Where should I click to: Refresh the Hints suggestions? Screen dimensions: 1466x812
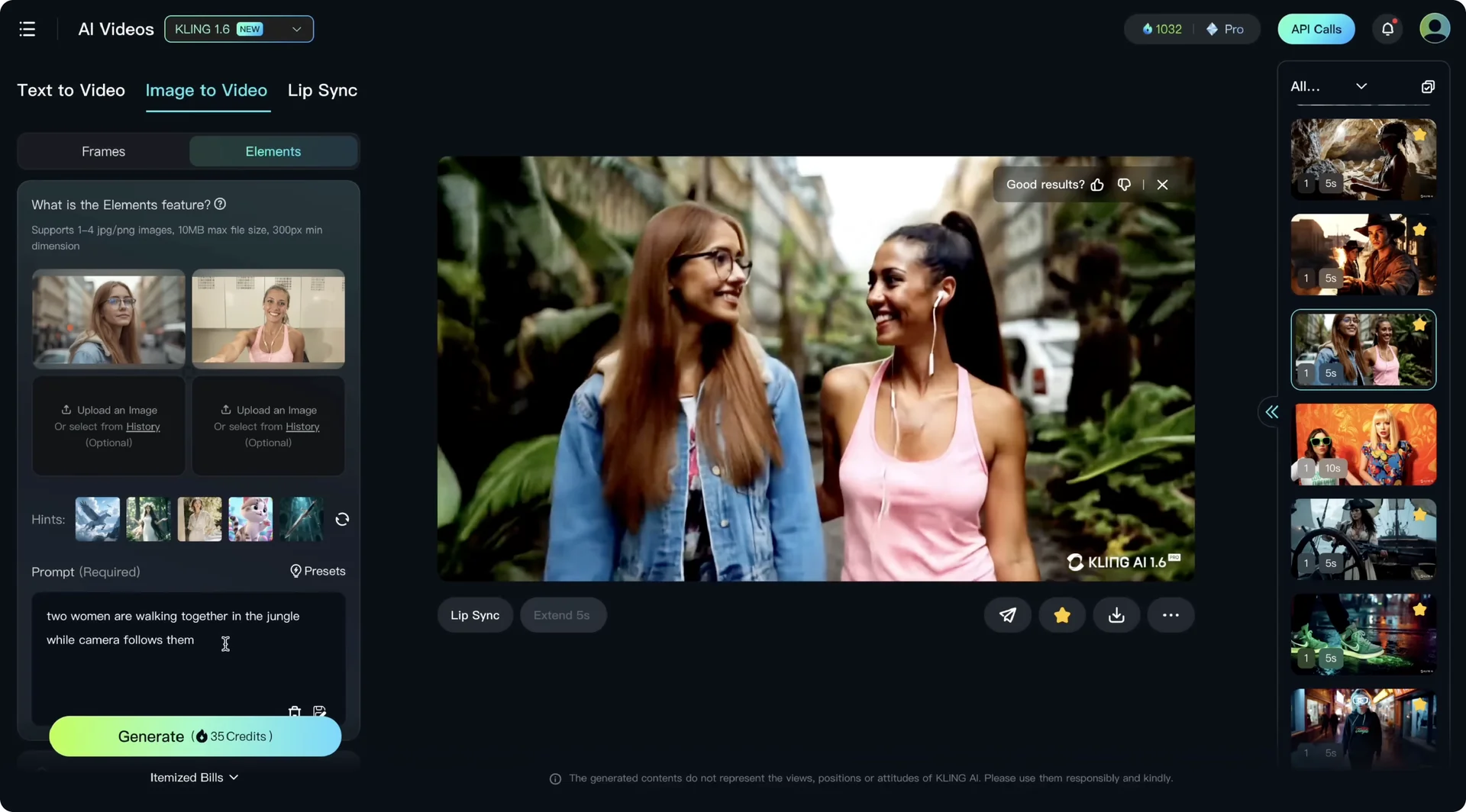tap(341, 519)
